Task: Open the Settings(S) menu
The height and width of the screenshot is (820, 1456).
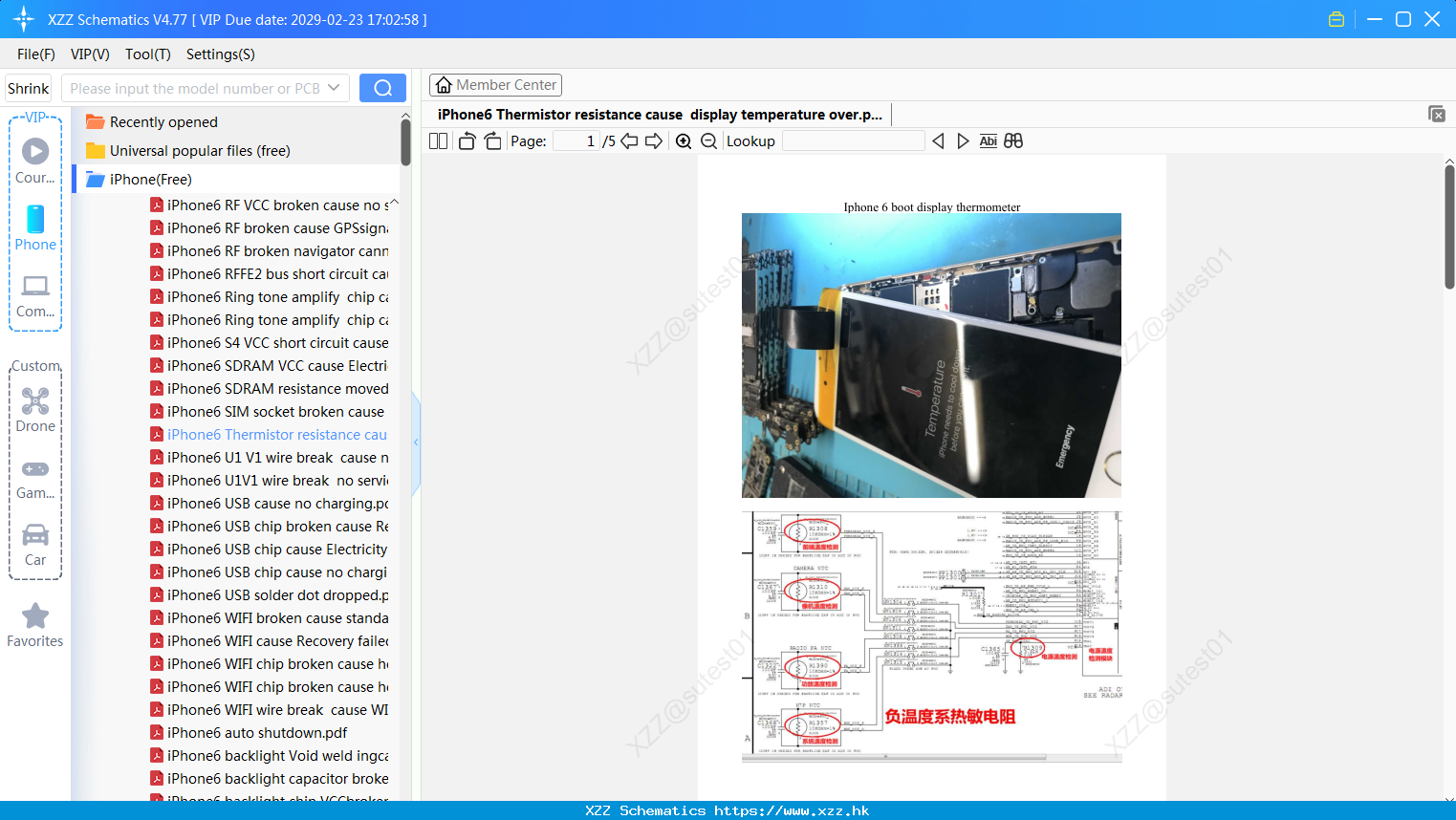Action: click(x=221, y=54)
